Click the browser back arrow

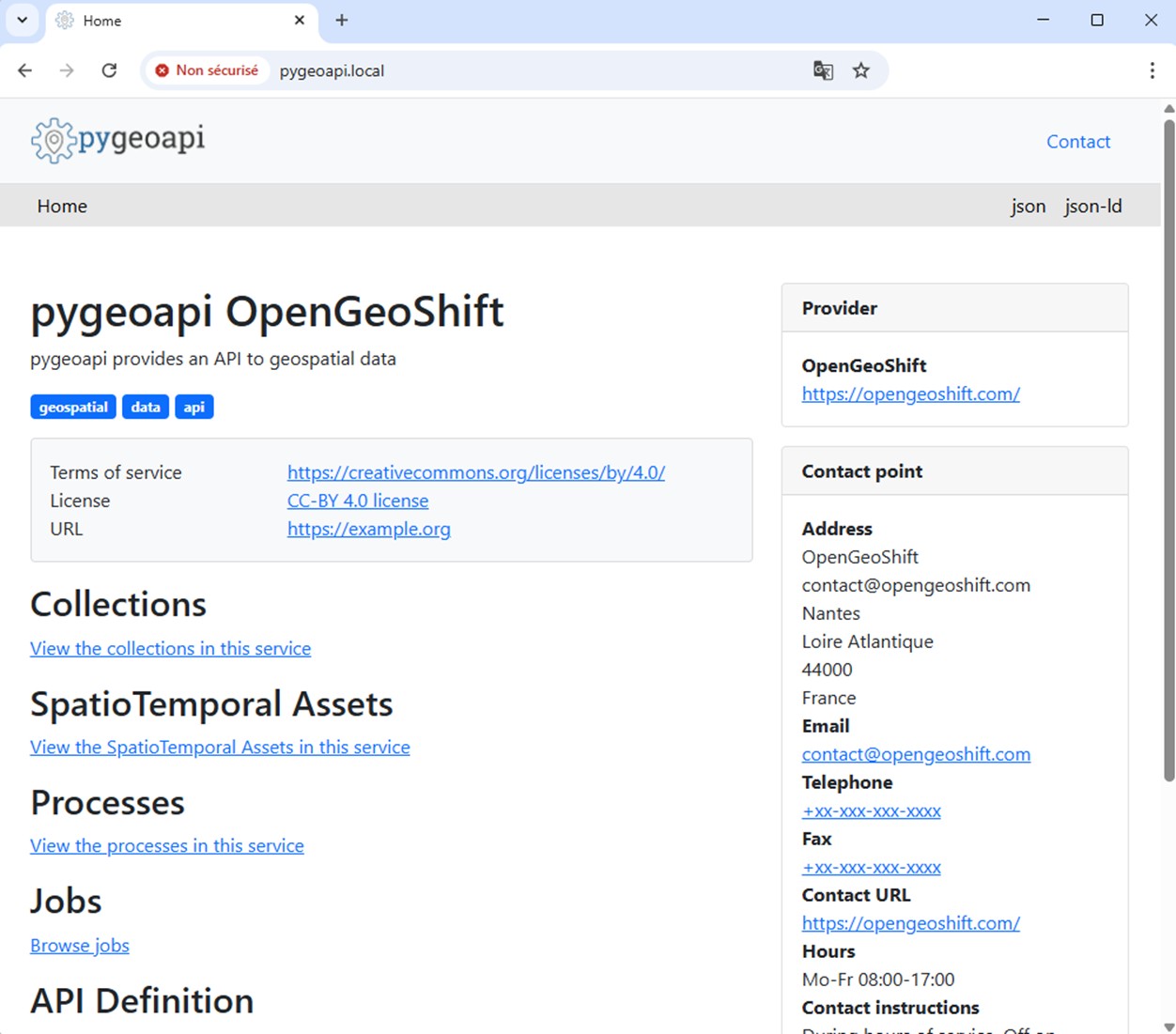[24, 70]
